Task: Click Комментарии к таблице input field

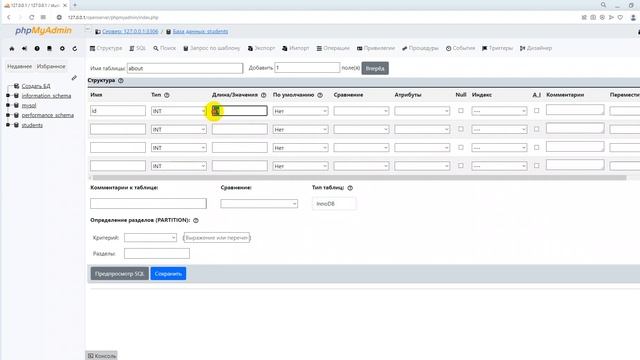Action: (148, 203)
